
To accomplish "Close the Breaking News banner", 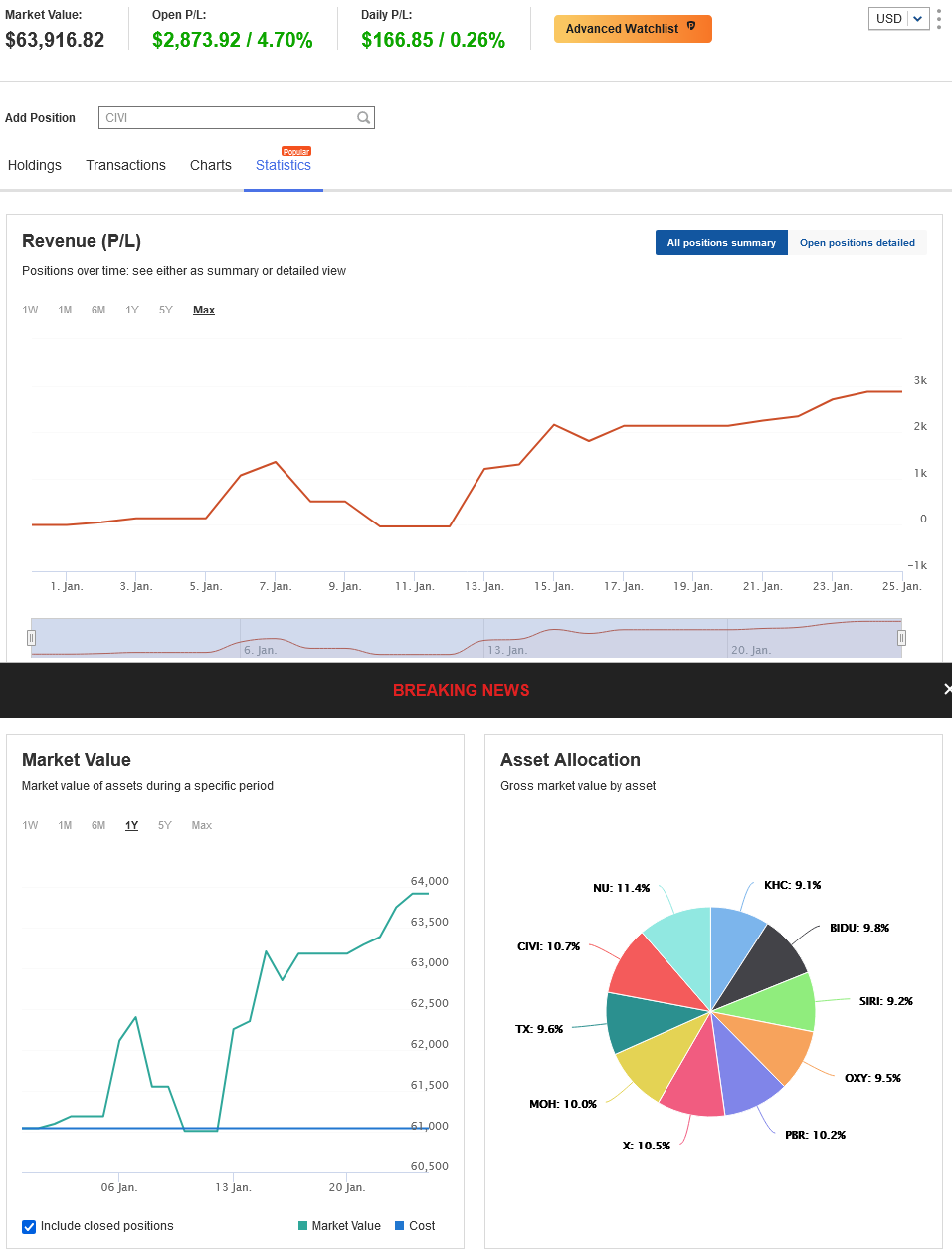I will click(x=947, y=689).
